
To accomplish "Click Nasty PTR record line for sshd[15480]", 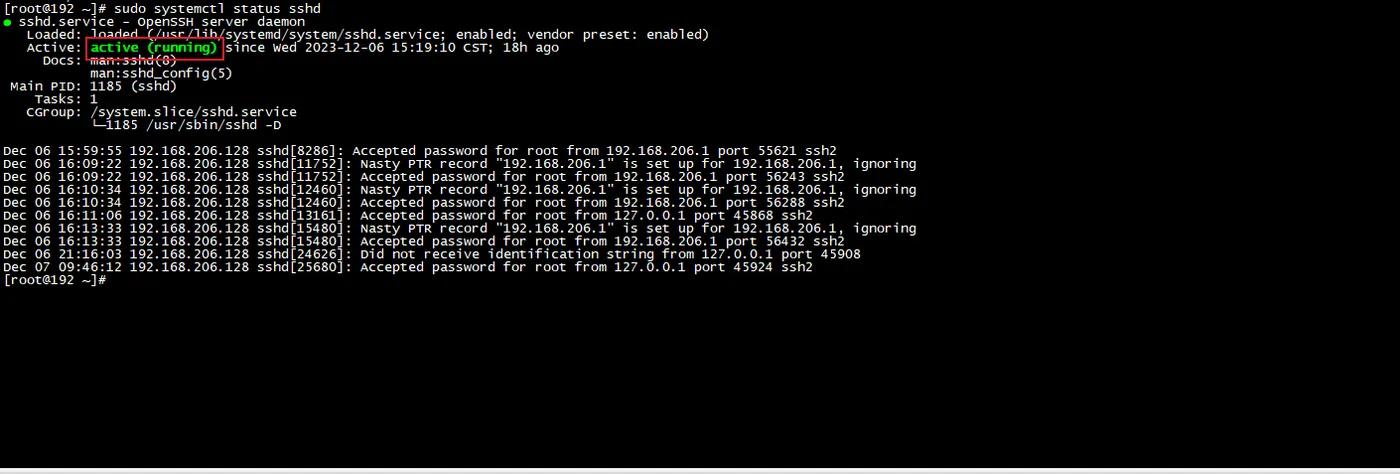I will point(460,229).
